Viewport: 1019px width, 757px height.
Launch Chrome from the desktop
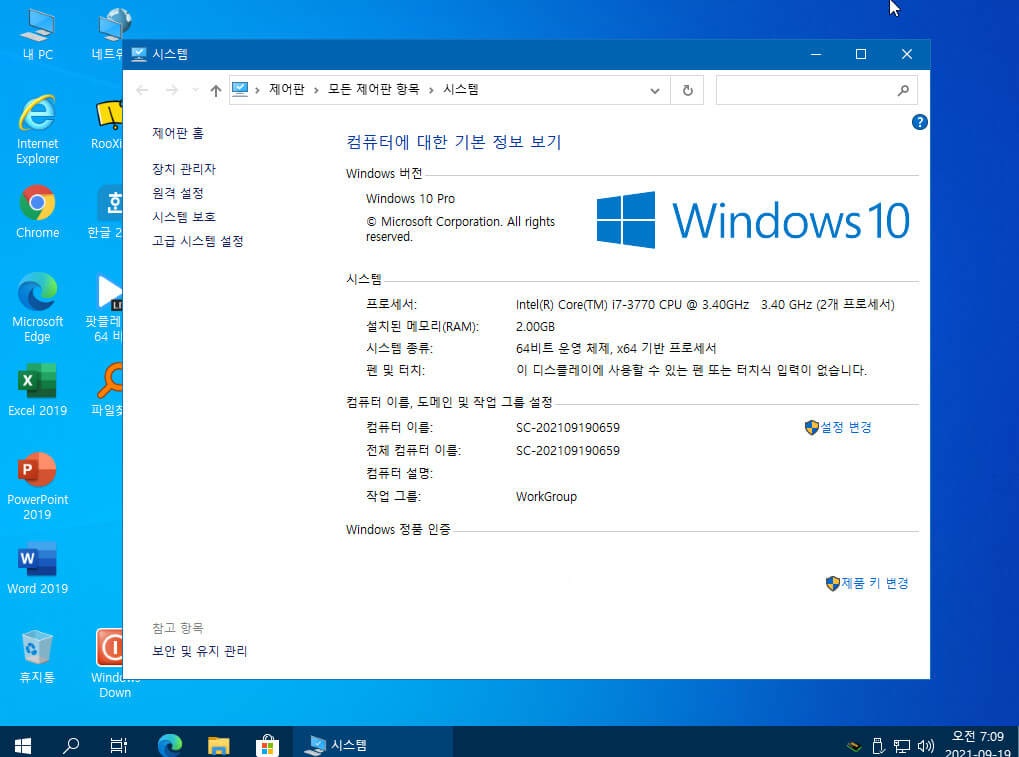37,212
